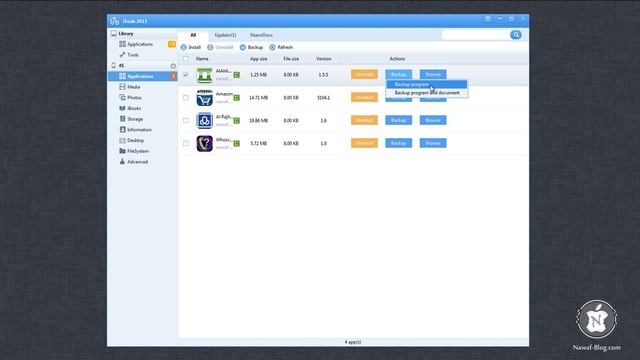Open the Media section
The height and width of the screenshot is (360, 640).
[x=130, y=87]
